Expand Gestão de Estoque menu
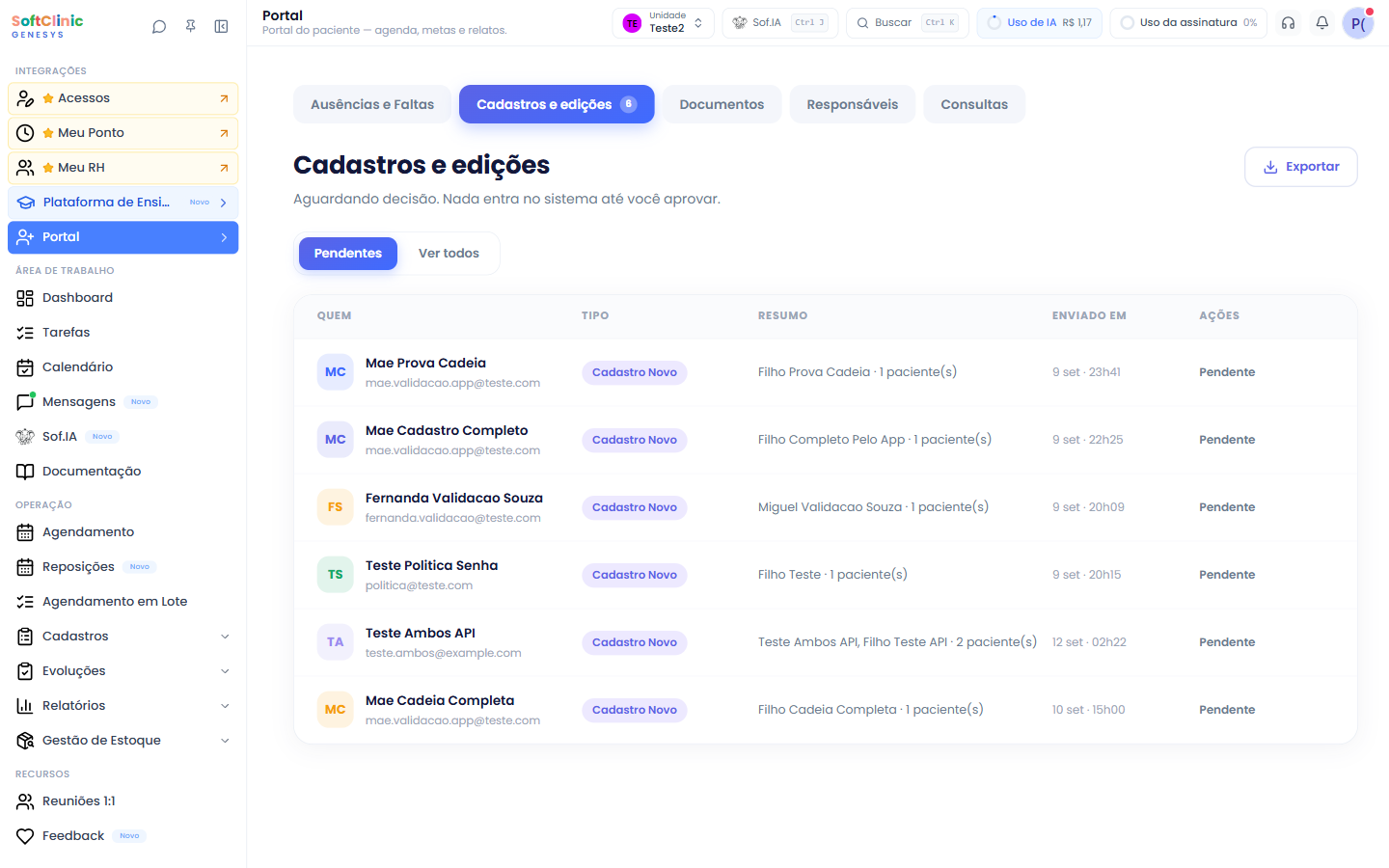The height and width of the screenshot is (868, 1389). click(123, 741)
